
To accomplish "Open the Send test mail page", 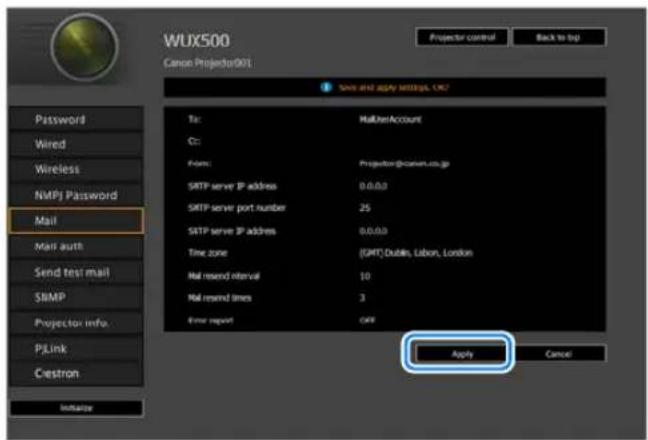I will pos(76,272).
